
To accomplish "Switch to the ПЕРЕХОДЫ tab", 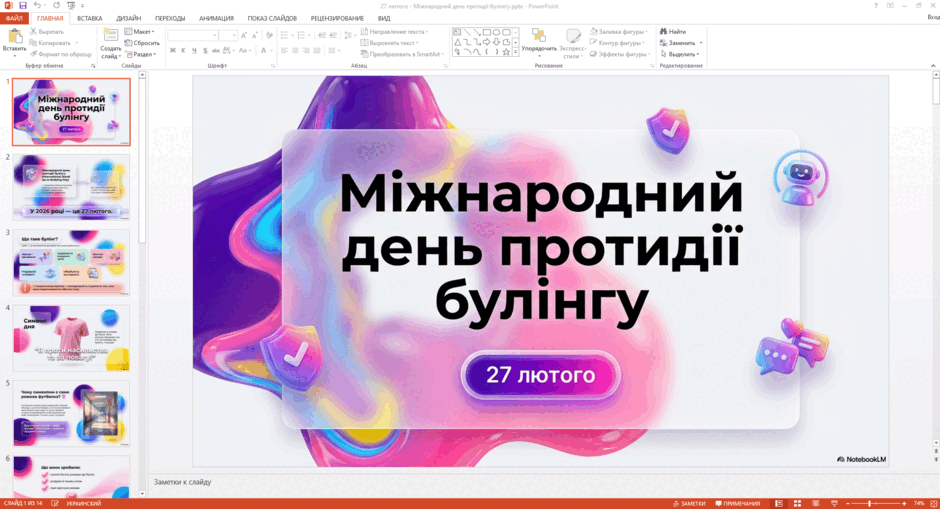I will tap(170, 18).
